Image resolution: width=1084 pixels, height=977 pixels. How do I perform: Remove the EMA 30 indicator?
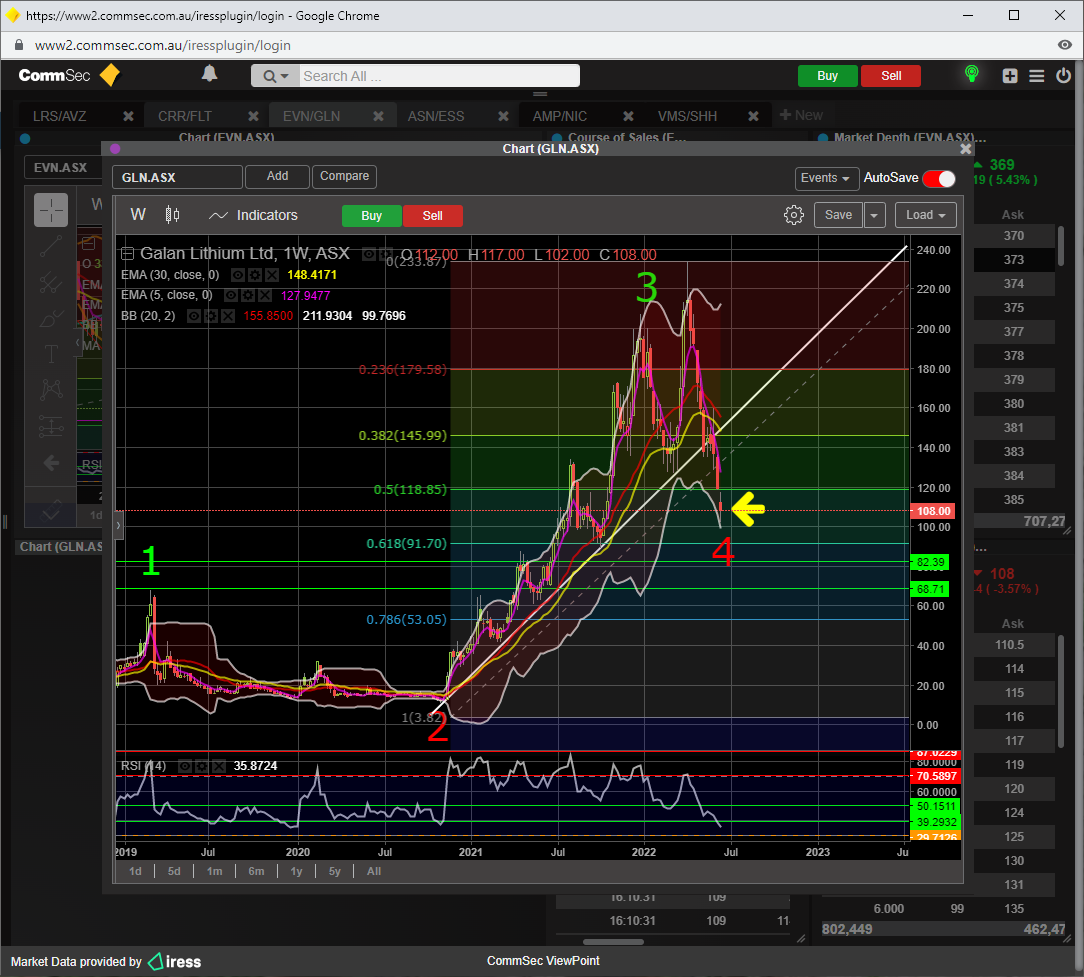pyautogui.click(x=272, y=275)
